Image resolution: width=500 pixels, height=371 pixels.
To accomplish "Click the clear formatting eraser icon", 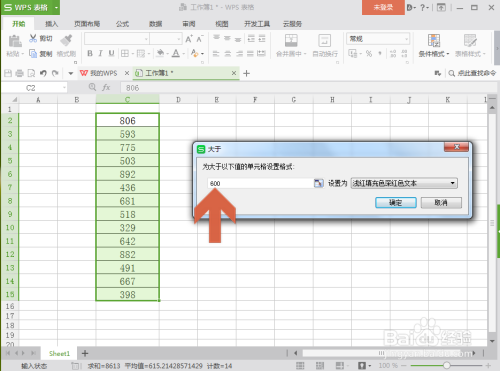I will 195,53.
